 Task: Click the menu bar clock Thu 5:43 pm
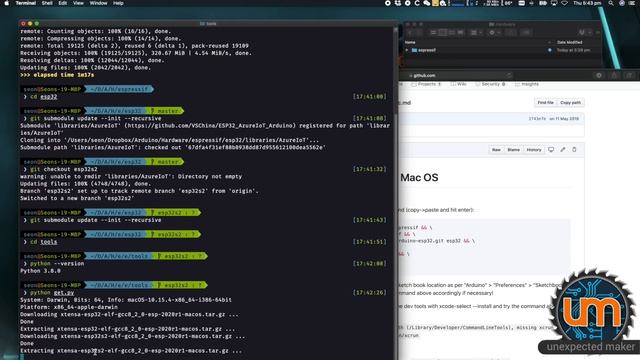point(587,3)
